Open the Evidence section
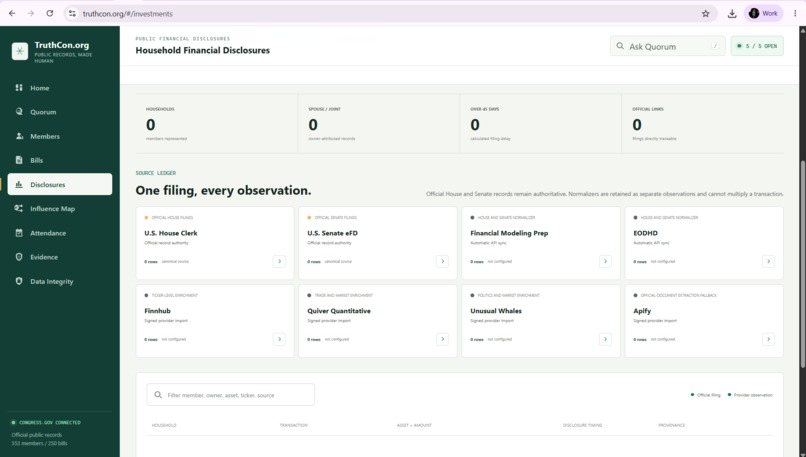This screenshot has width=806, height=457. (60, 257)
